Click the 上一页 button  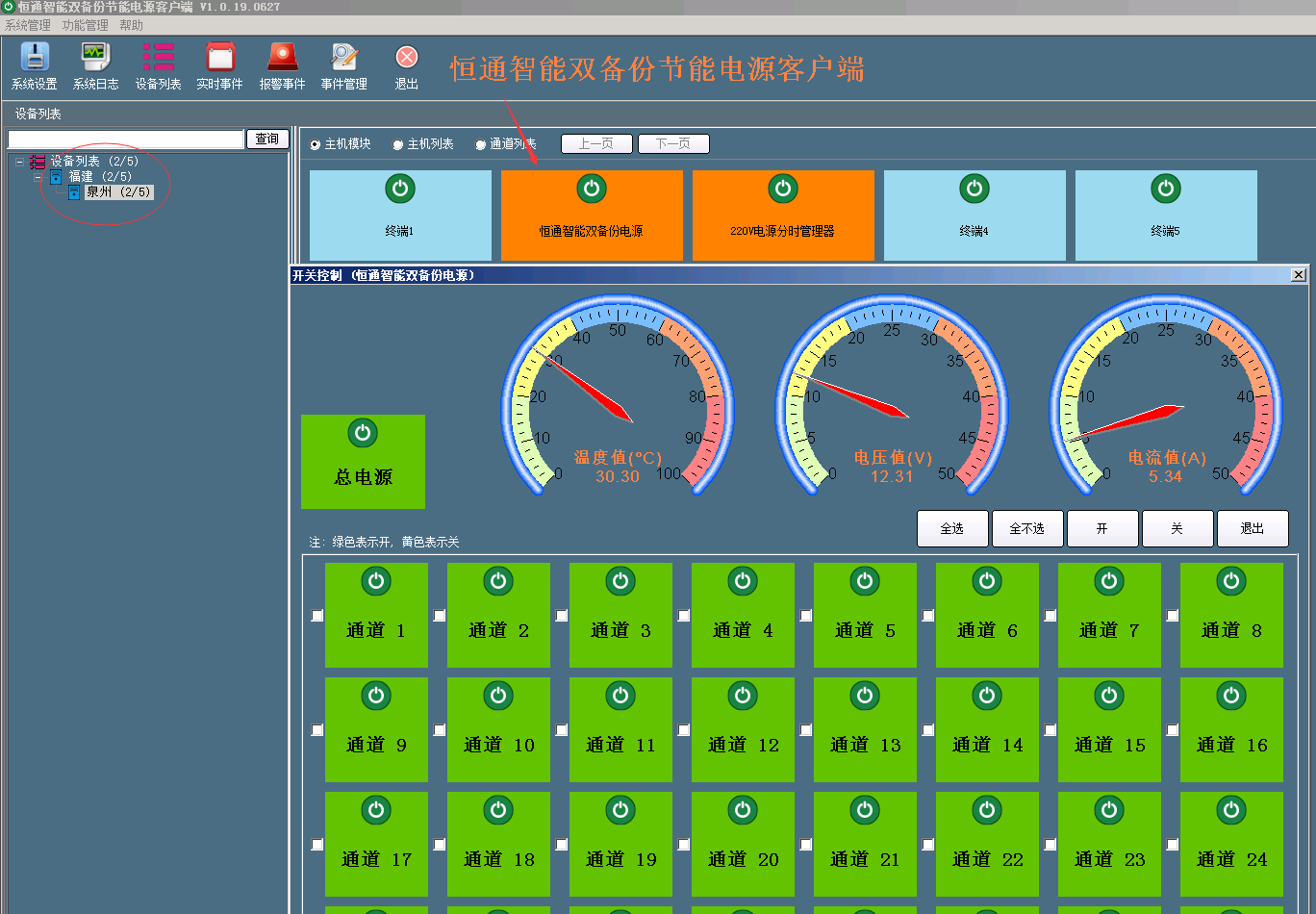tap(596, 144)
